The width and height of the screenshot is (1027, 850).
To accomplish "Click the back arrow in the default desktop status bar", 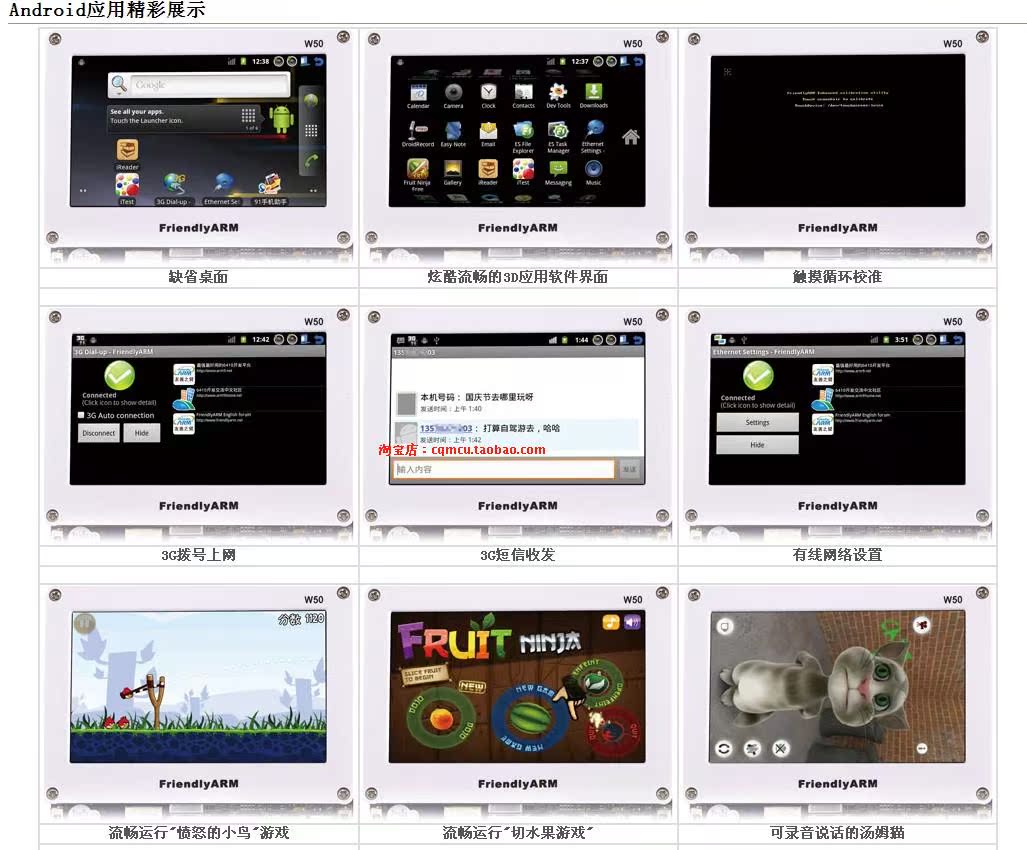I will point(319,62).
